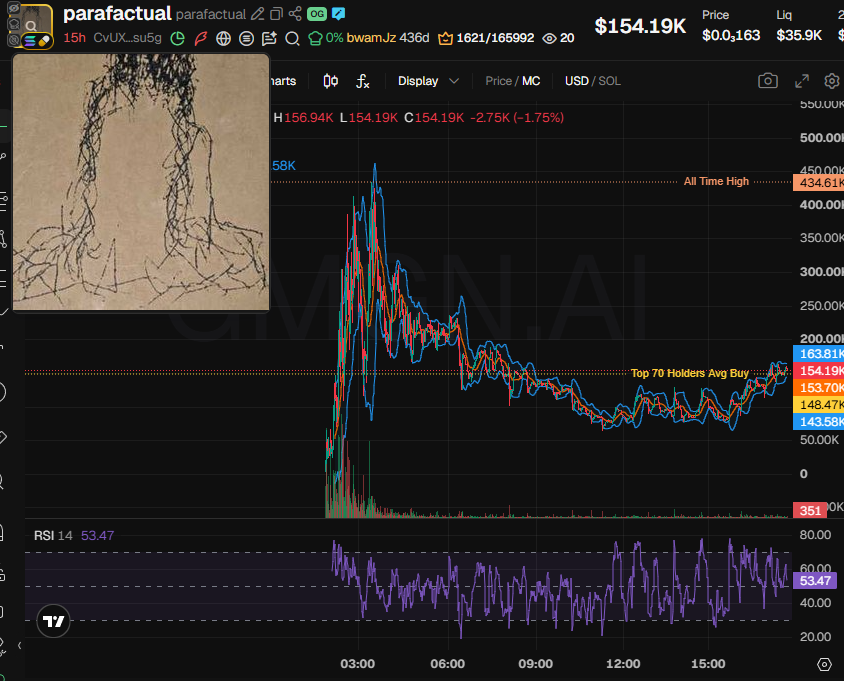This screenshot has height=681, width=844.
Task: Click the green chef hat dev icon
Action: [315, 38]
